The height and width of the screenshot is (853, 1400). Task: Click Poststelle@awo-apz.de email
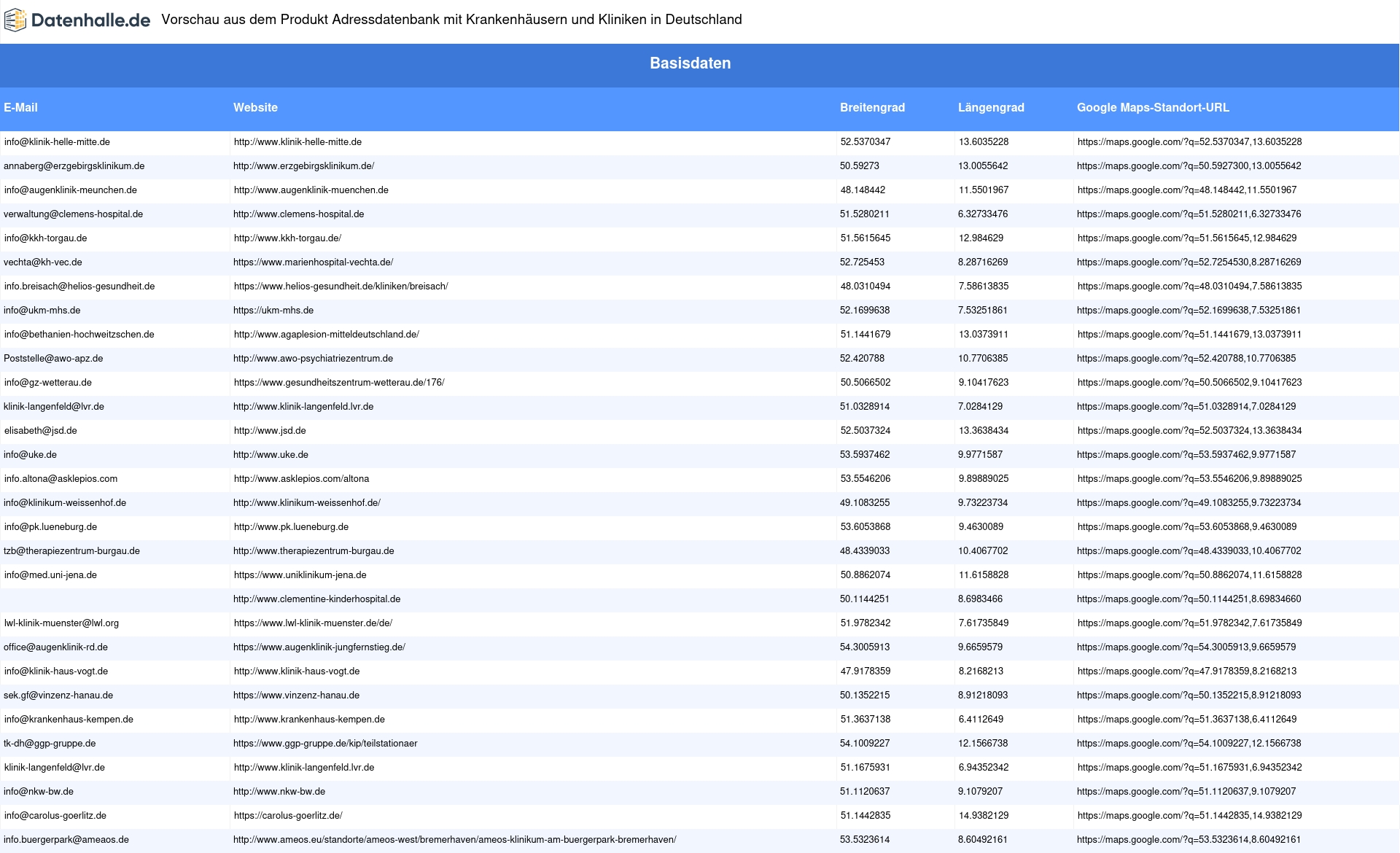[x=53, y=359]
